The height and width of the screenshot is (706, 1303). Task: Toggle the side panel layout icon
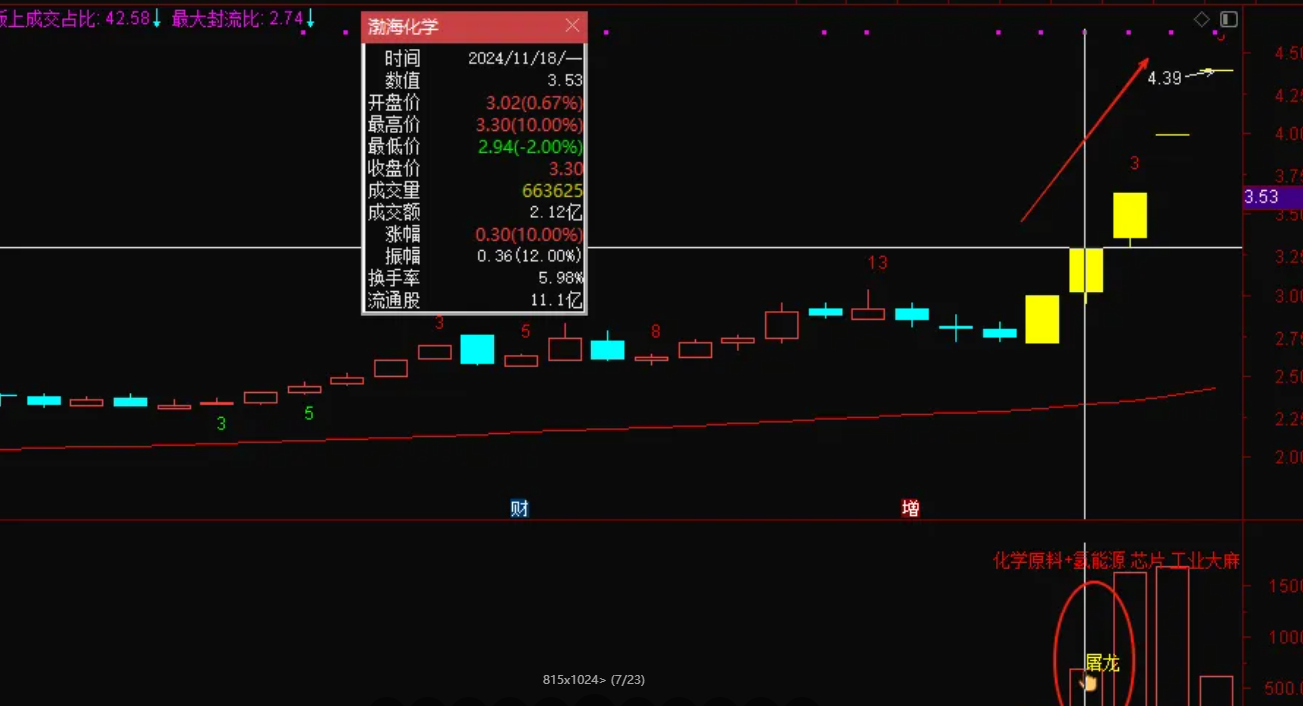tap(1229, 19)
